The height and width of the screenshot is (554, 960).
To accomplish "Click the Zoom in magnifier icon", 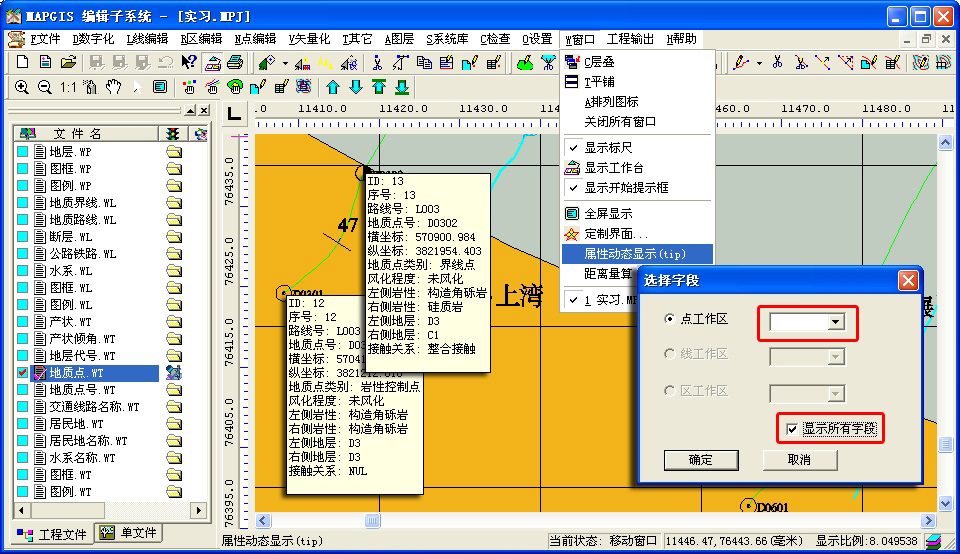I will (21, 87).
